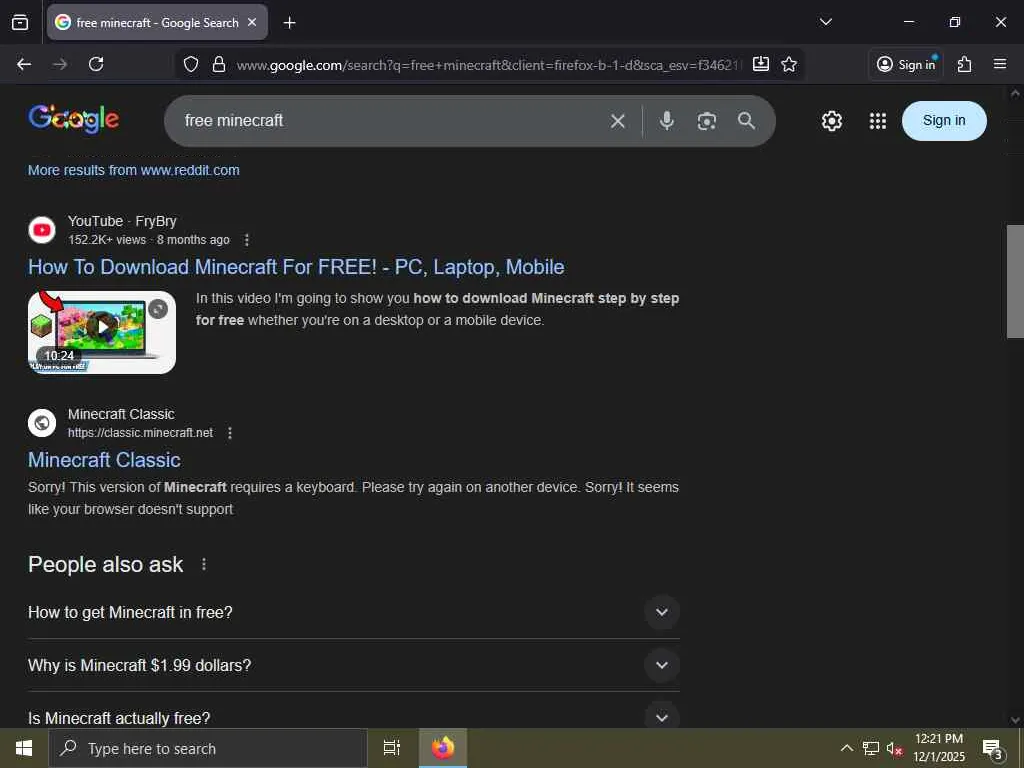Open People also ask options dots
Screen dimensions: 1024x768
(204, 564)
